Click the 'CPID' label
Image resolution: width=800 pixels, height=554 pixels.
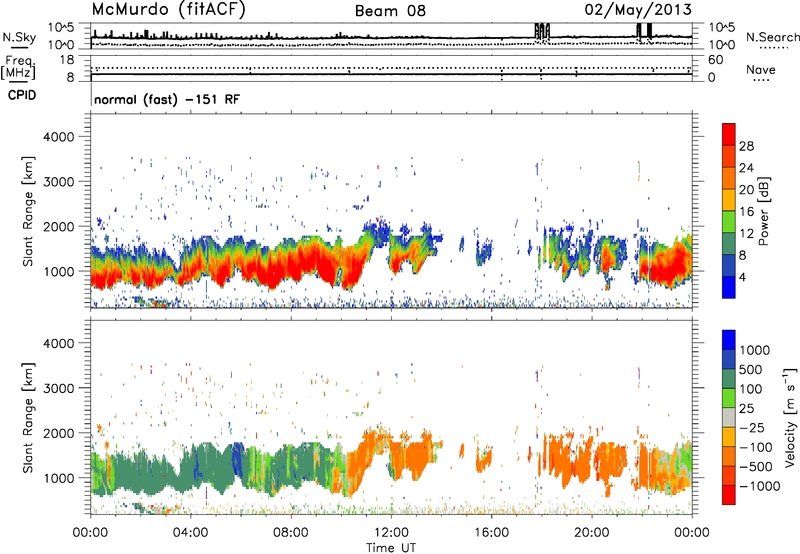[22, 95]
